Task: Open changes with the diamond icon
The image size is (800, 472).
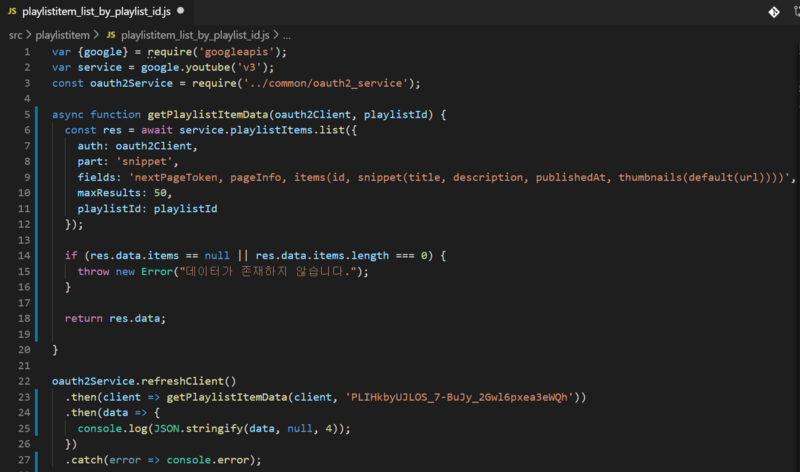Action: click(x=774, y=12)
